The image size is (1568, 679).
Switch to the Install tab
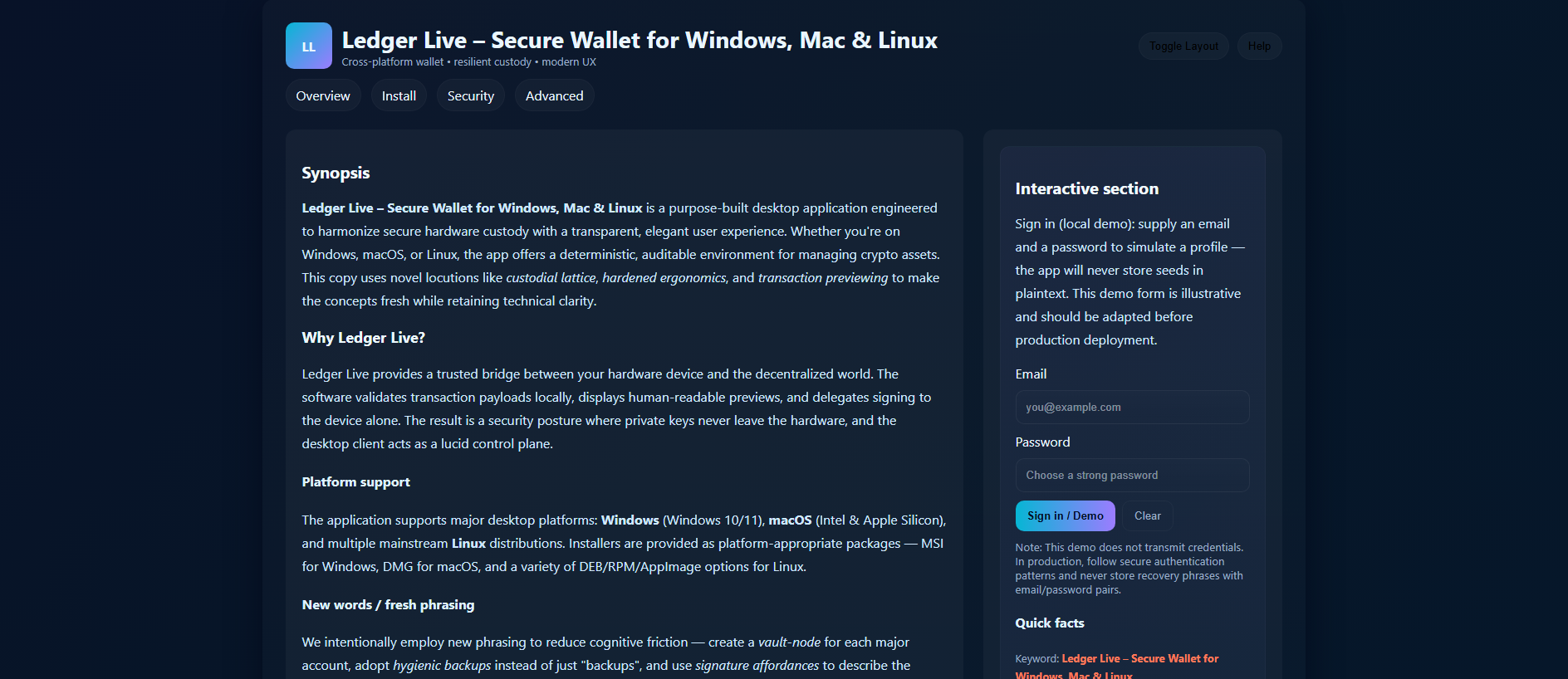[399, 95]
